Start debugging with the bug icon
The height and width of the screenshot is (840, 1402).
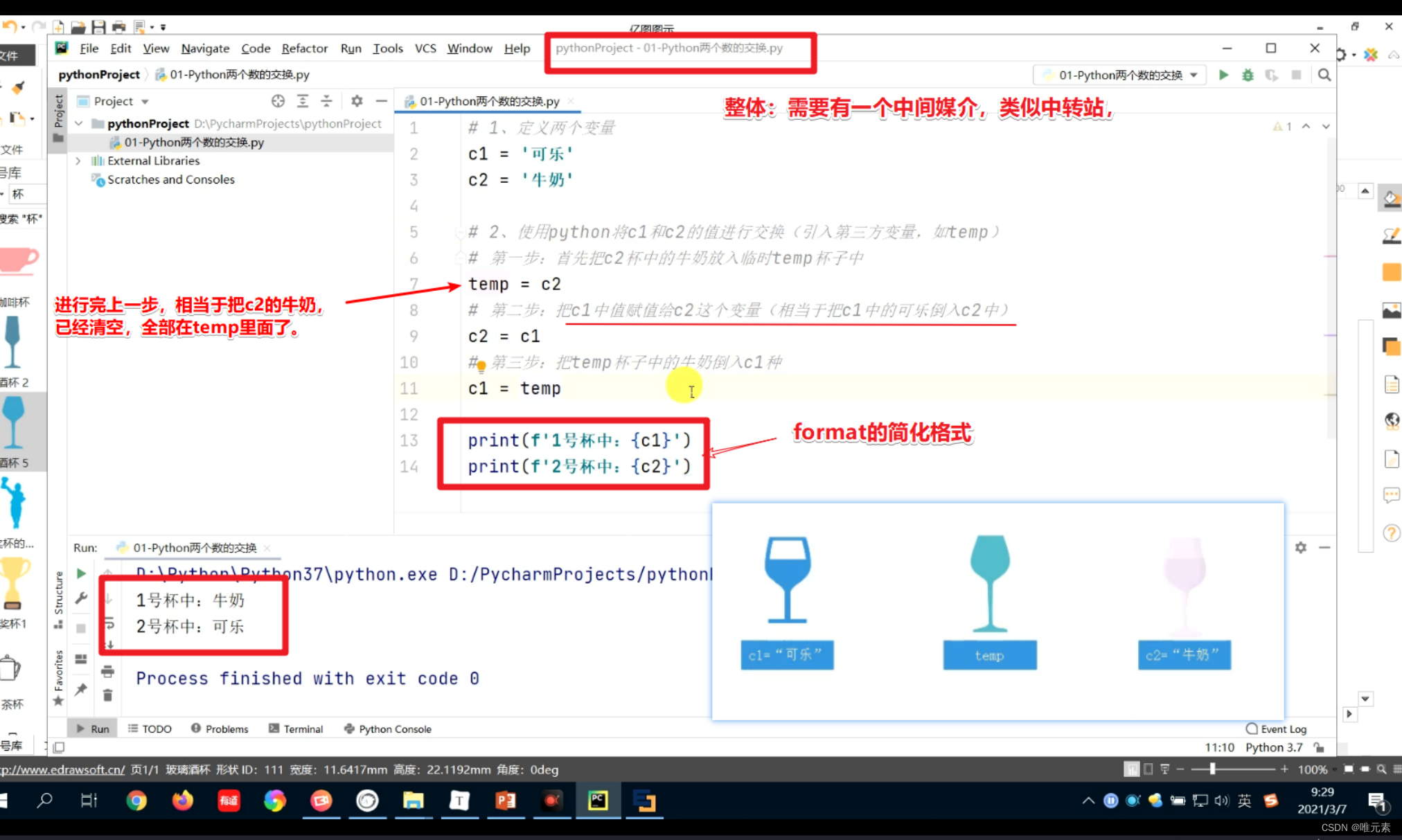click(1248, 75)
